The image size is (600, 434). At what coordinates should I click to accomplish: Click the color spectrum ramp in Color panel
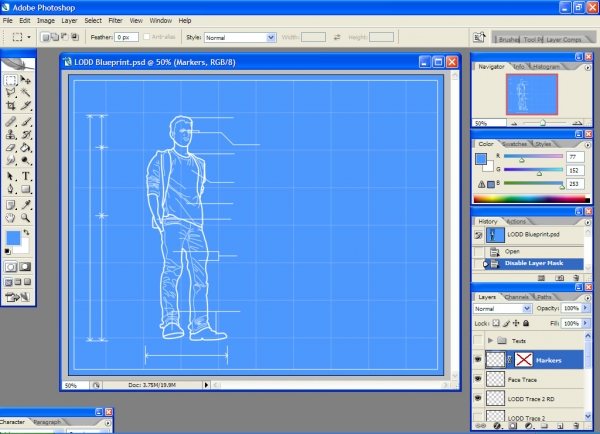(x=532, y=199)
